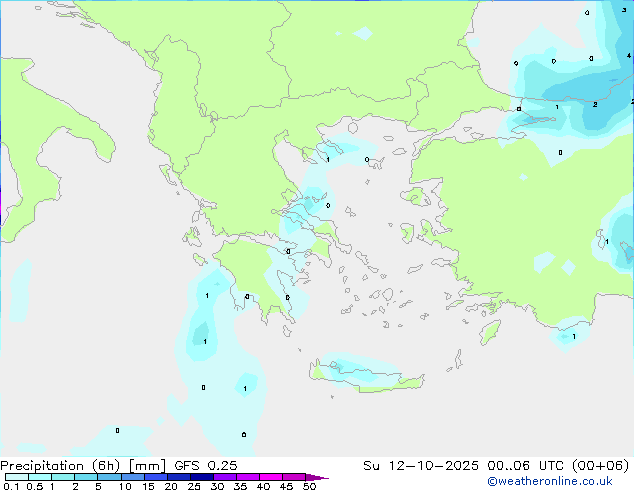Click the '35' legend scale label
The width and height of the screenshot is (634, 490).
240,486
